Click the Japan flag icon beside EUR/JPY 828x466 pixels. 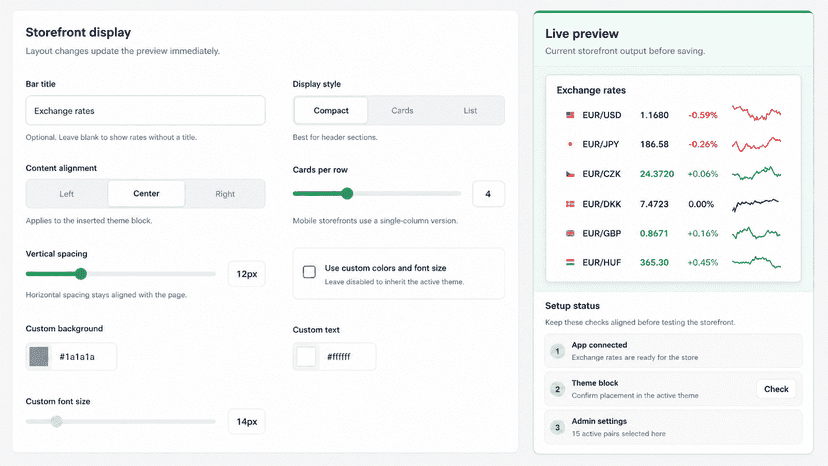coord(570,144)
